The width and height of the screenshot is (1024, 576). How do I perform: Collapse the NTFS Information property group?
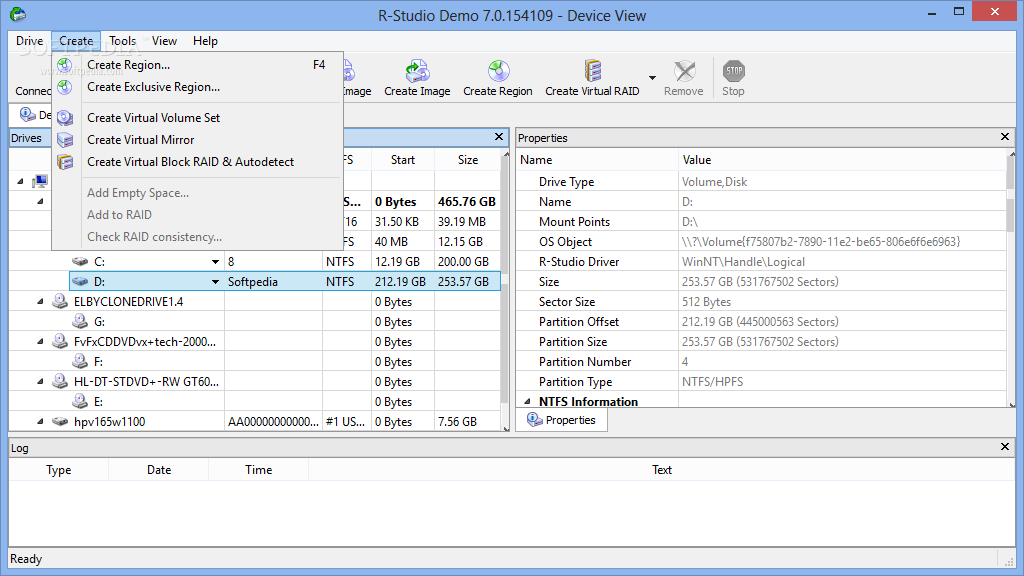pyautogui.click(x=527, y=402)
